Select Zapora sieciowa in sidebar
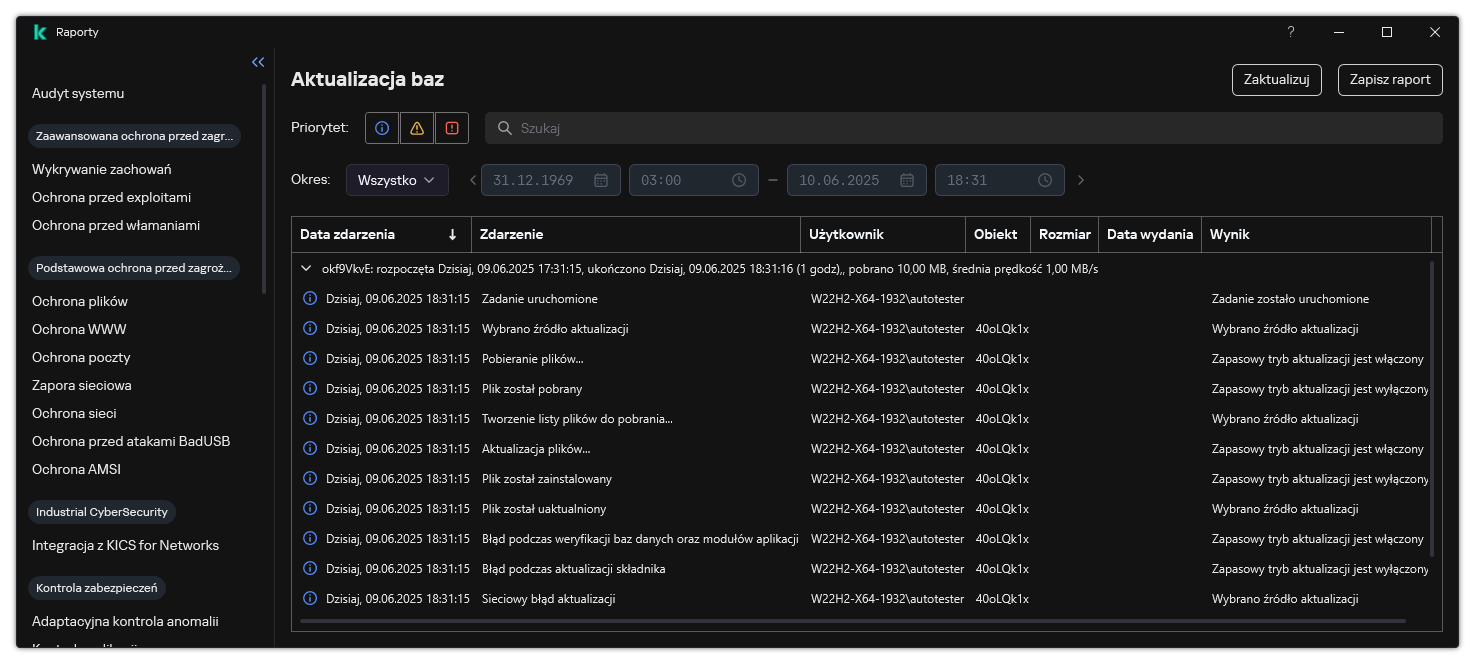Screen dimensions: 1475x664 click(x=82, y=385)
